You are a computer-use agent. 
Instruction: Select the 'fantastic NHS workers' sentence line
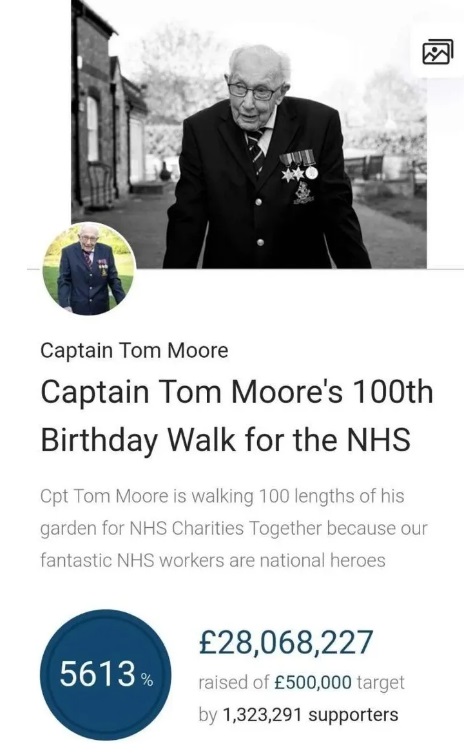(213, 561)
